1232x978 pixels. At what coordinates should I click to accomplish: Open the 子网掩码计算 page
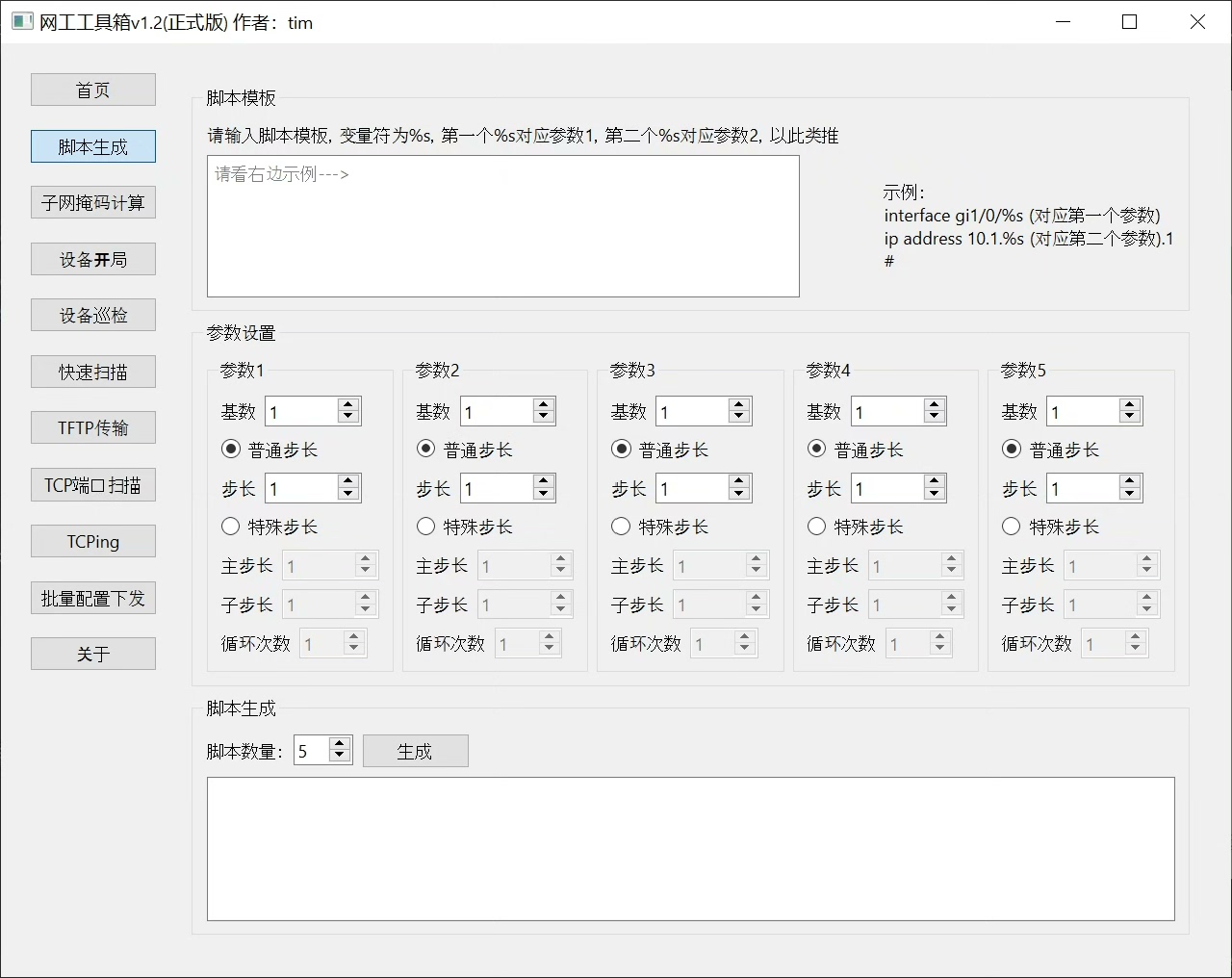[93, 203]
